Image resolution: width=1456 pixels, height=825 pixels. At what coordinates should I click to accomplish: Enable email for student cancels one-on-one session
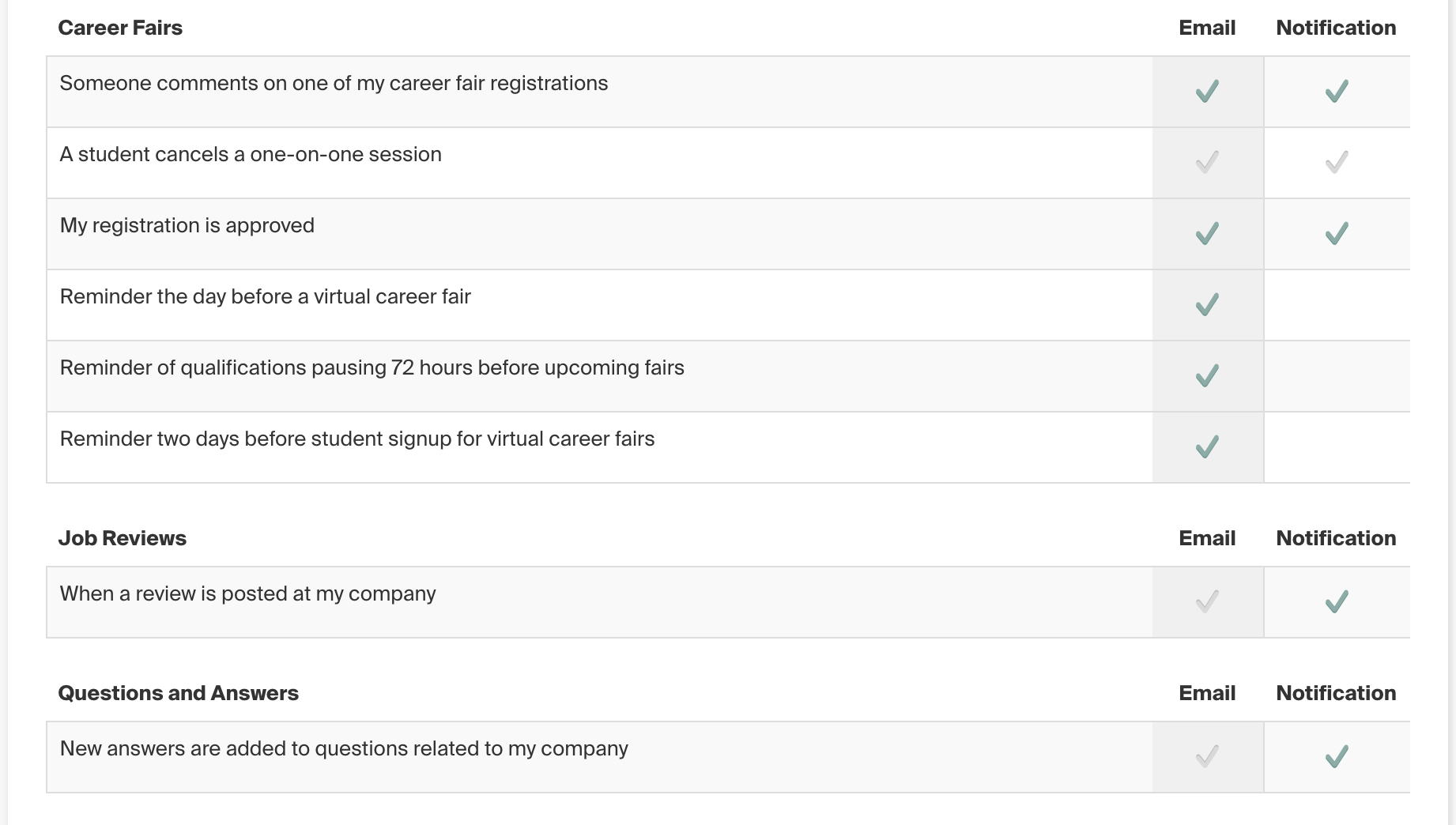pos(1207,163)
